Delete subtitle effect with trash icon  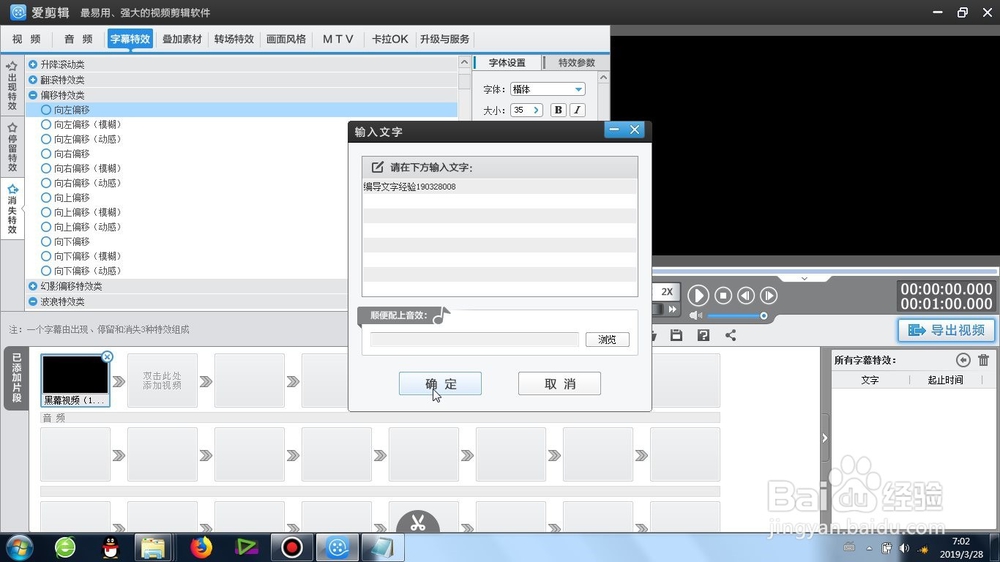[x=983, y=360]
